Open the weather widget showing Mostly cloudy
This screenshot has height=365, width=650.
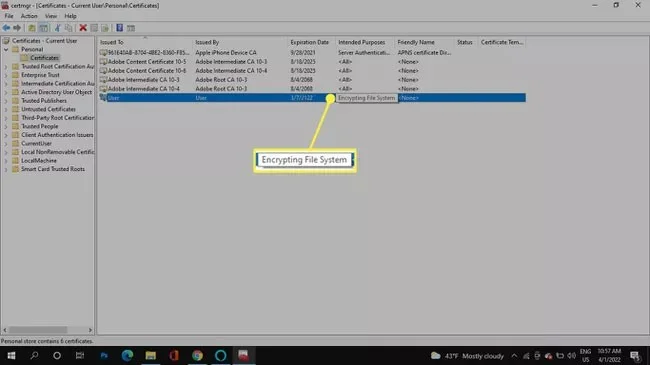tap(467, 356)
